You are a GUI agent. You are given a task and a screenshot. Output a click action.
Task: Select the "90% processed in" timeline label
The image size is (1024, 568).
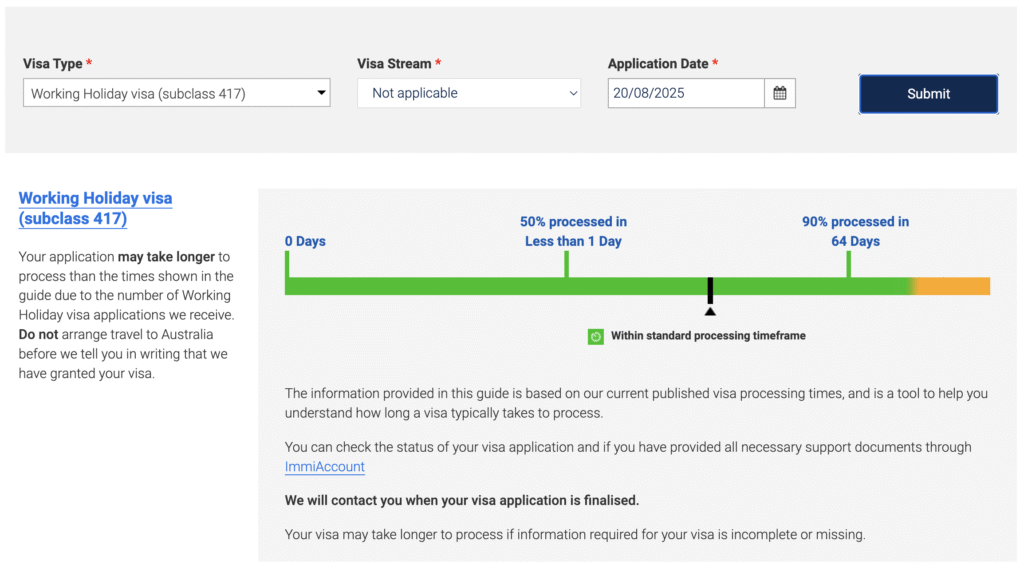(x=855, y=222)
